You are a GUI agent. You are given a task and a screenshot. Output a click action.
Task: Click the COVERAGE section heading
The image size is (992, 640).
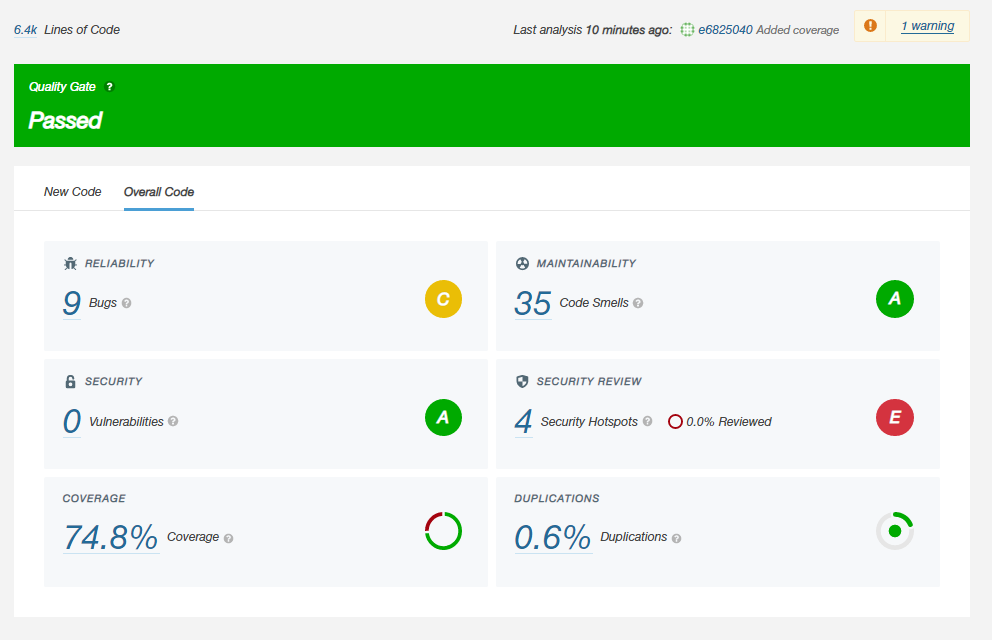pos(94,498)
